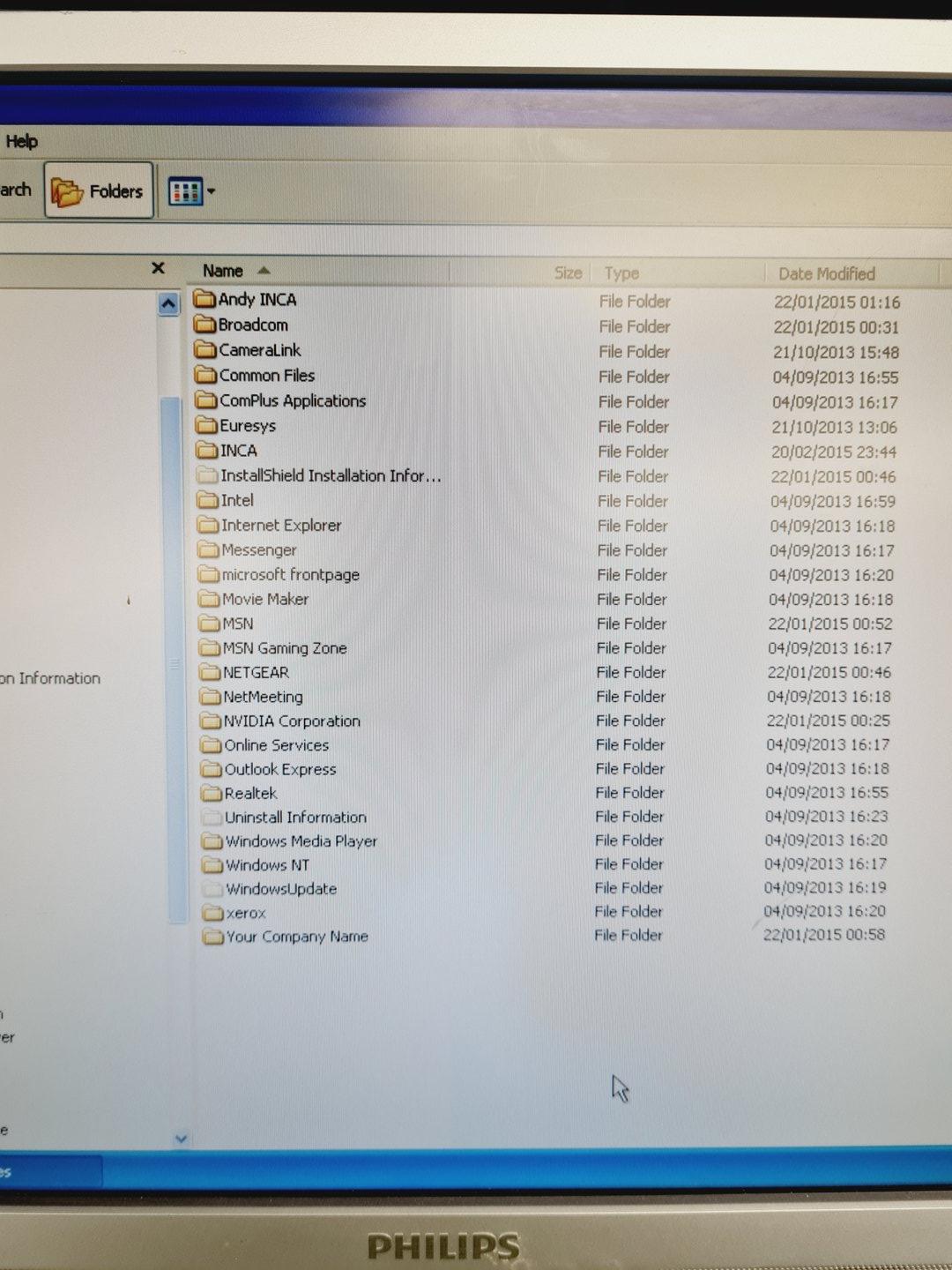Select the MSN Gaming Zone folder icon
The image size is (952, 1270).
[x=210, y=648]
